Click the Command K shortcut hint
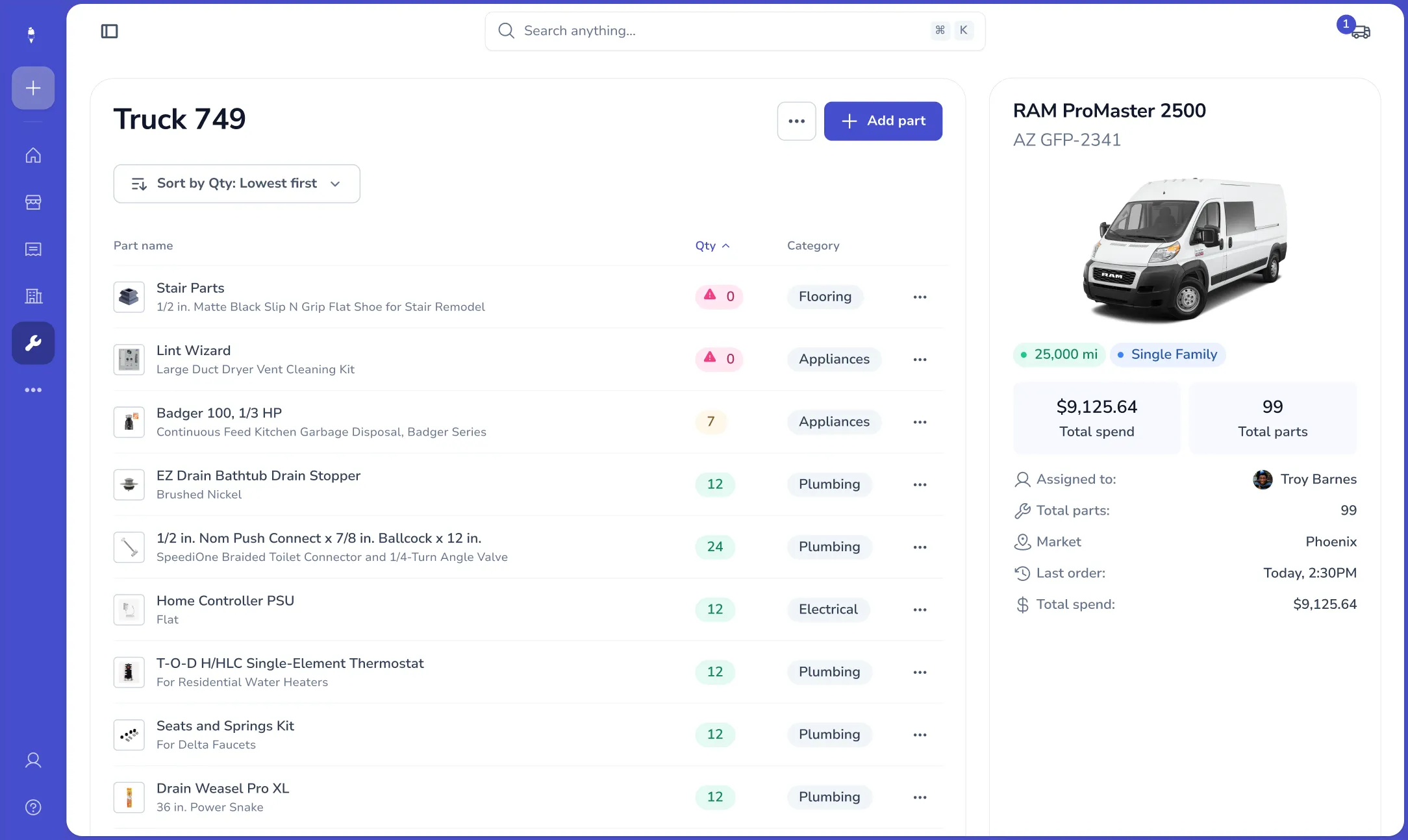This screenshot has height=840, width=1408. coord(951,30)
